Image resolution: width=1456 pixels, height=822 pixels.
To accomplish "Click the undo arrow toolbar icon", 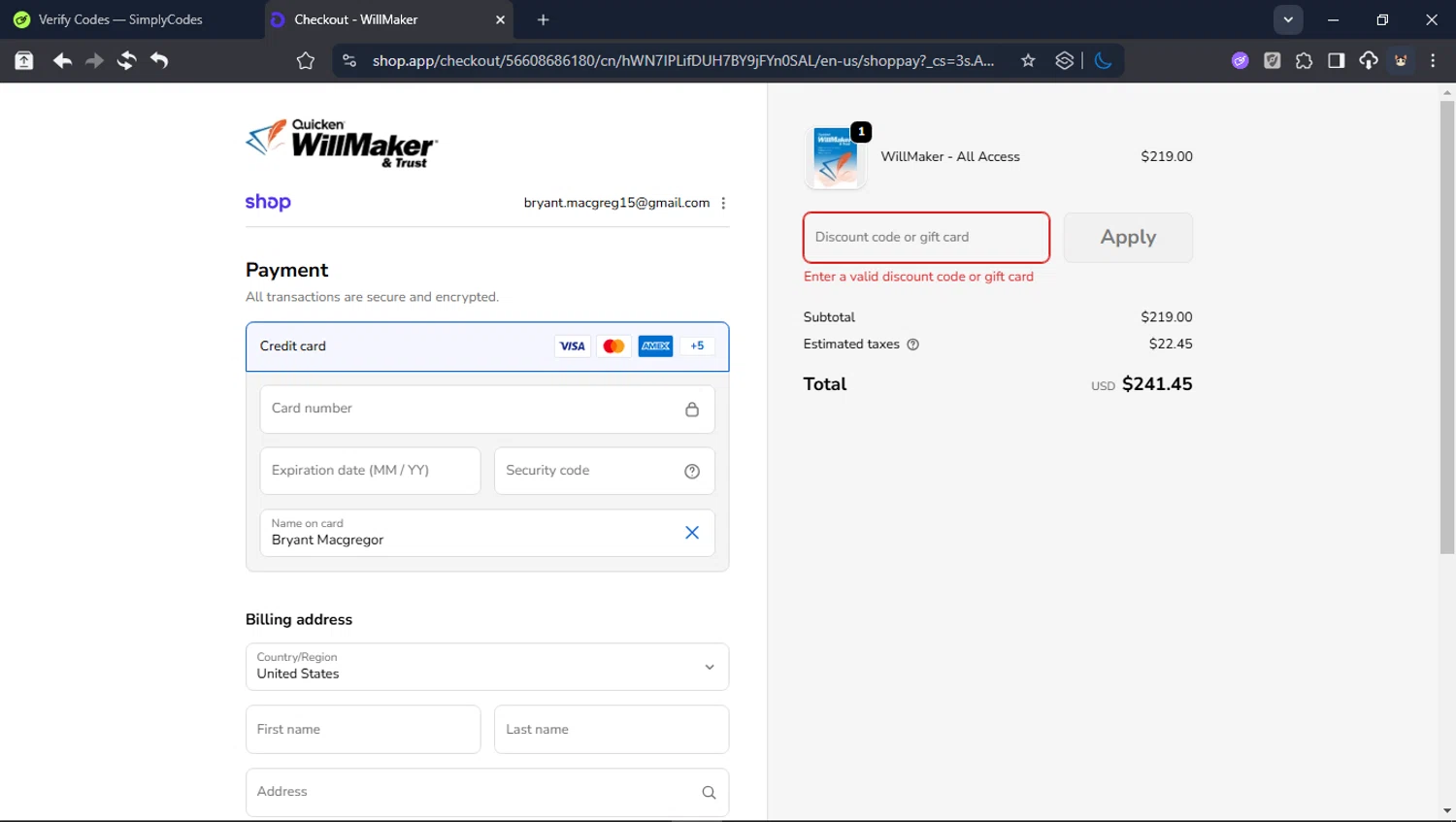I will (x=159, y=60).
